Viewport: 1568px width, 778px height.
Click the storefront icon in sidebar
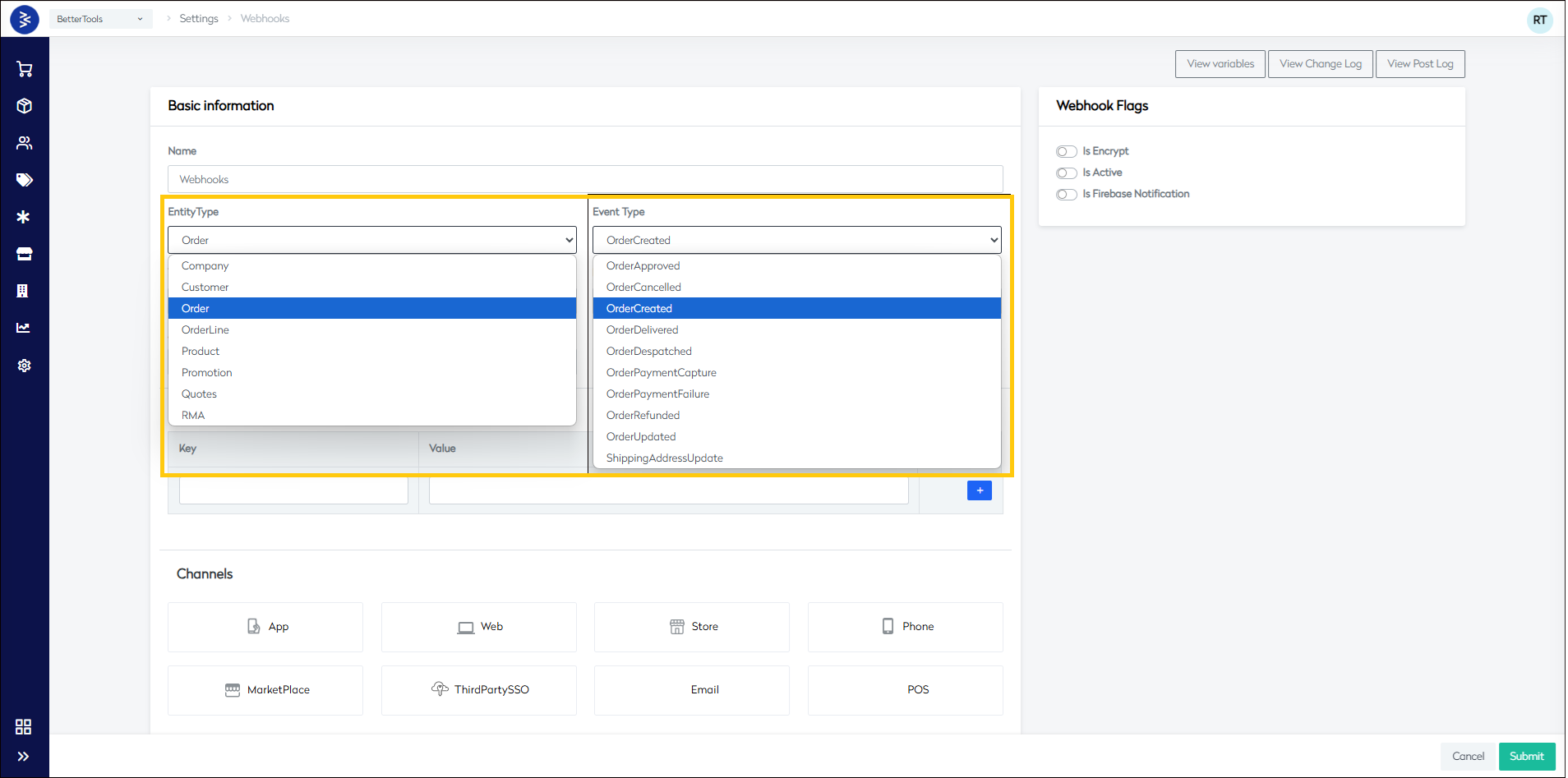(x=25, y=254)
